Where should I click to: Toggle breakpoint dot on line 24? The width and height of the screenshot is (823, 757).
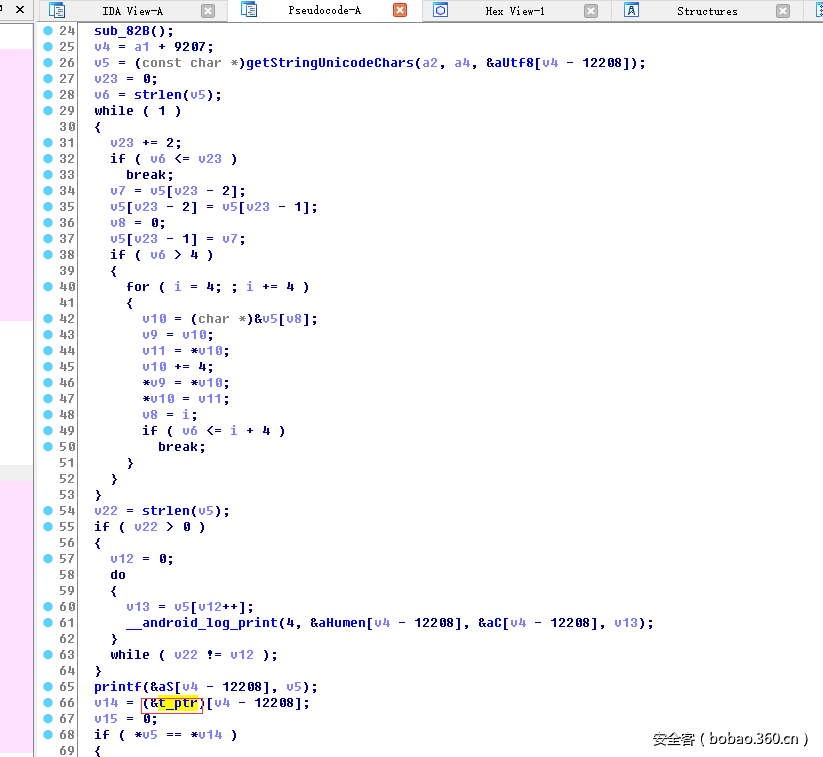click(48, 30)
